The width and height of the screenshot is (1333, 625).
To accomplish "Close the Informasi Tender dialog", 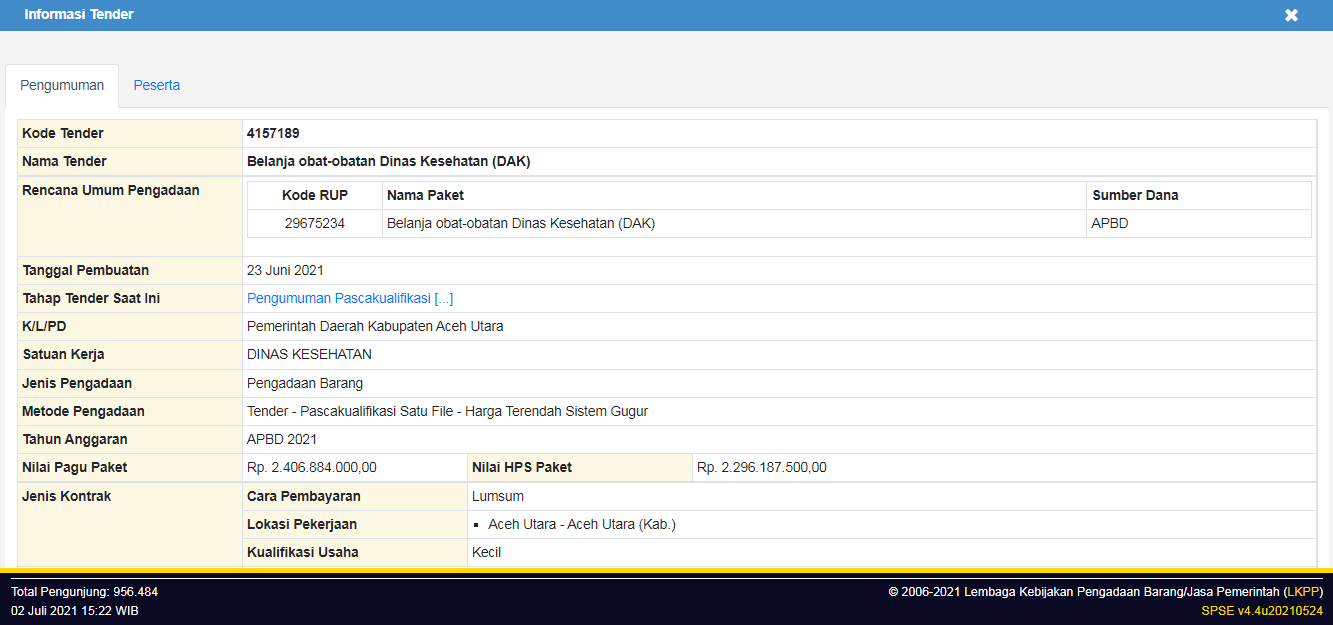I will (x=1291, y=15).
